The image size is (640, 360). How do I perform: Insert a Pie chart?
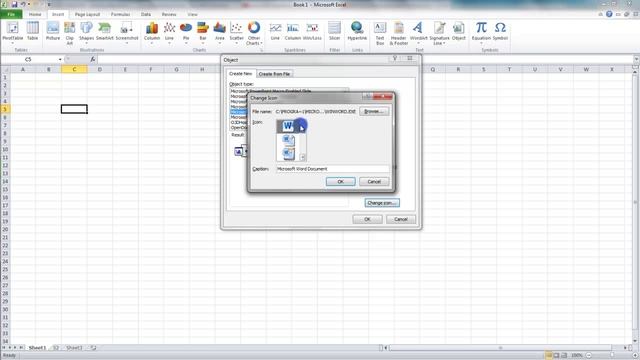point(186,32)
